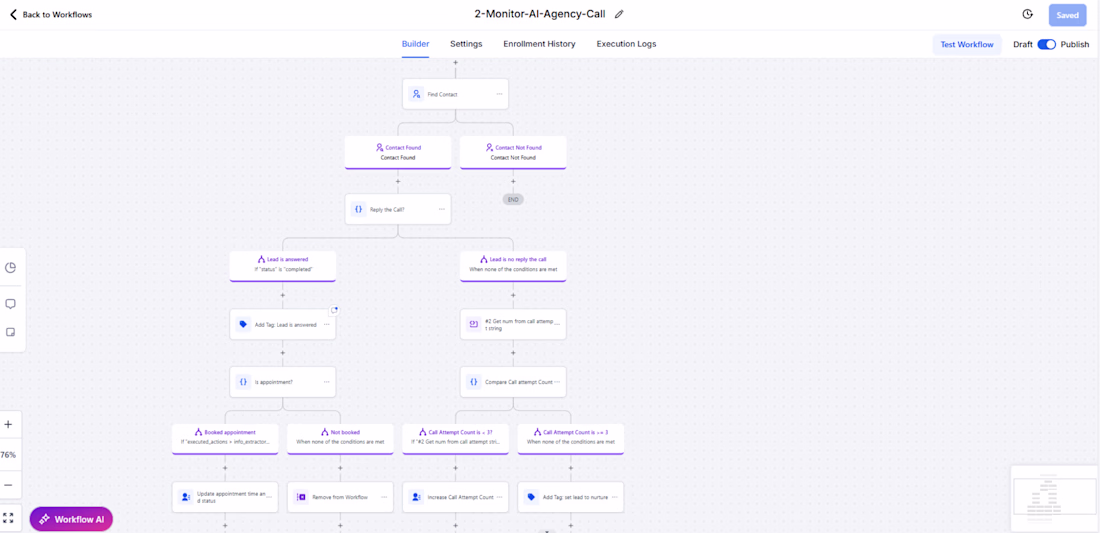This screenshot has width=1100, height=533.
Task: Open the Enrollment History tab
Action: 539,44
